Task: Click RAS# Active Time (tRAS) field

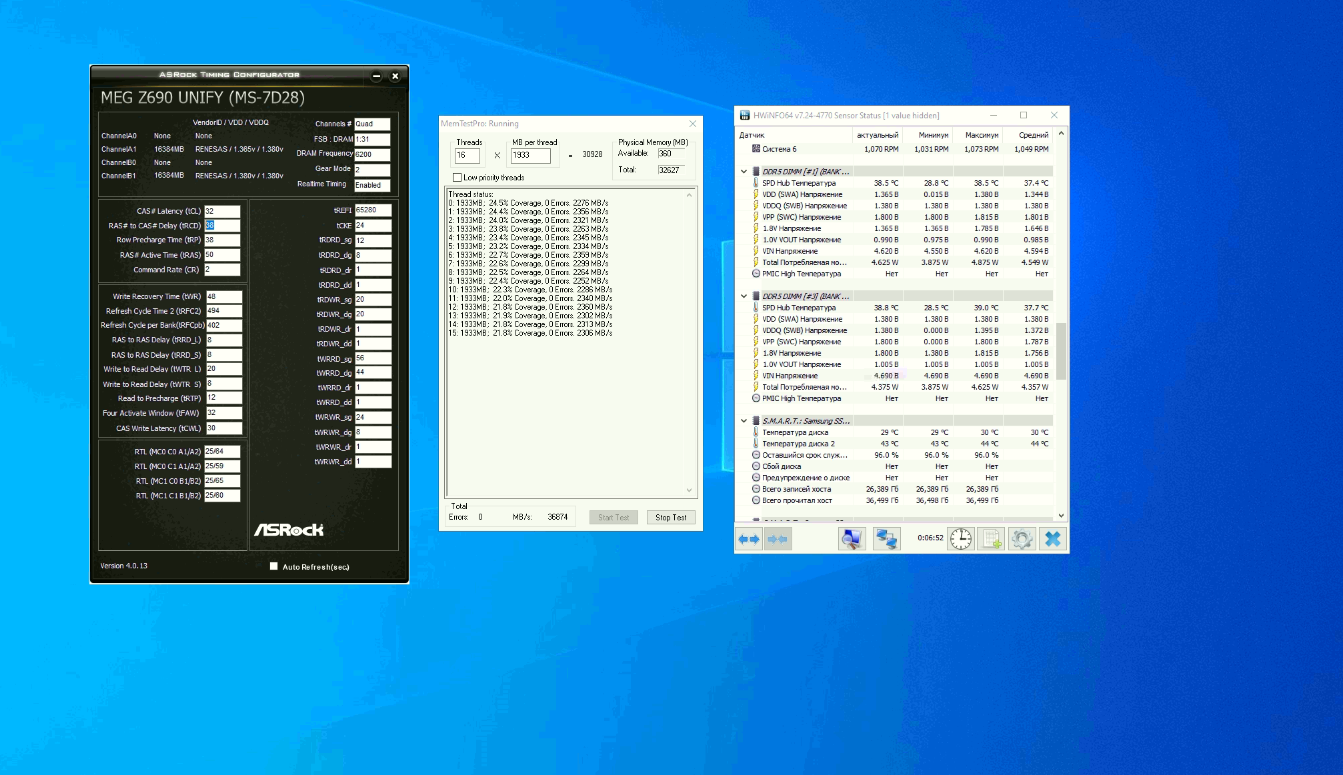Action: 222,255
